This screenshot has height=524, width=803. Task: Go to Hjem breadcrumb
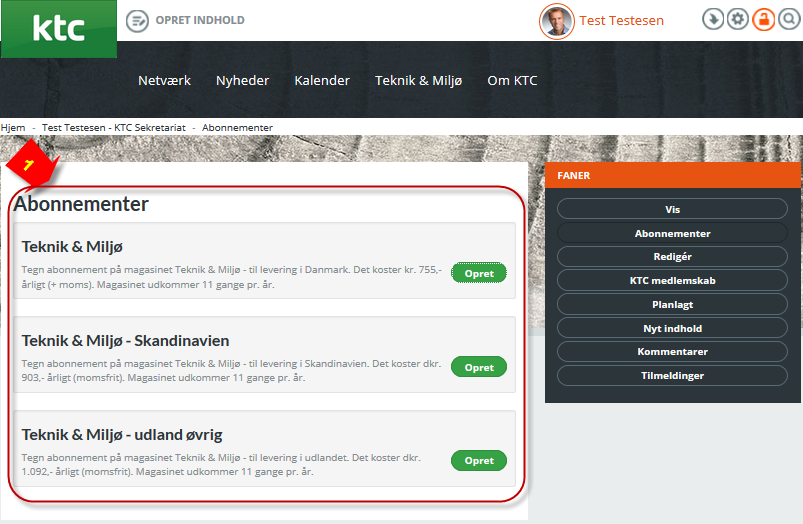pyautogui.click(x=13, y=128)
